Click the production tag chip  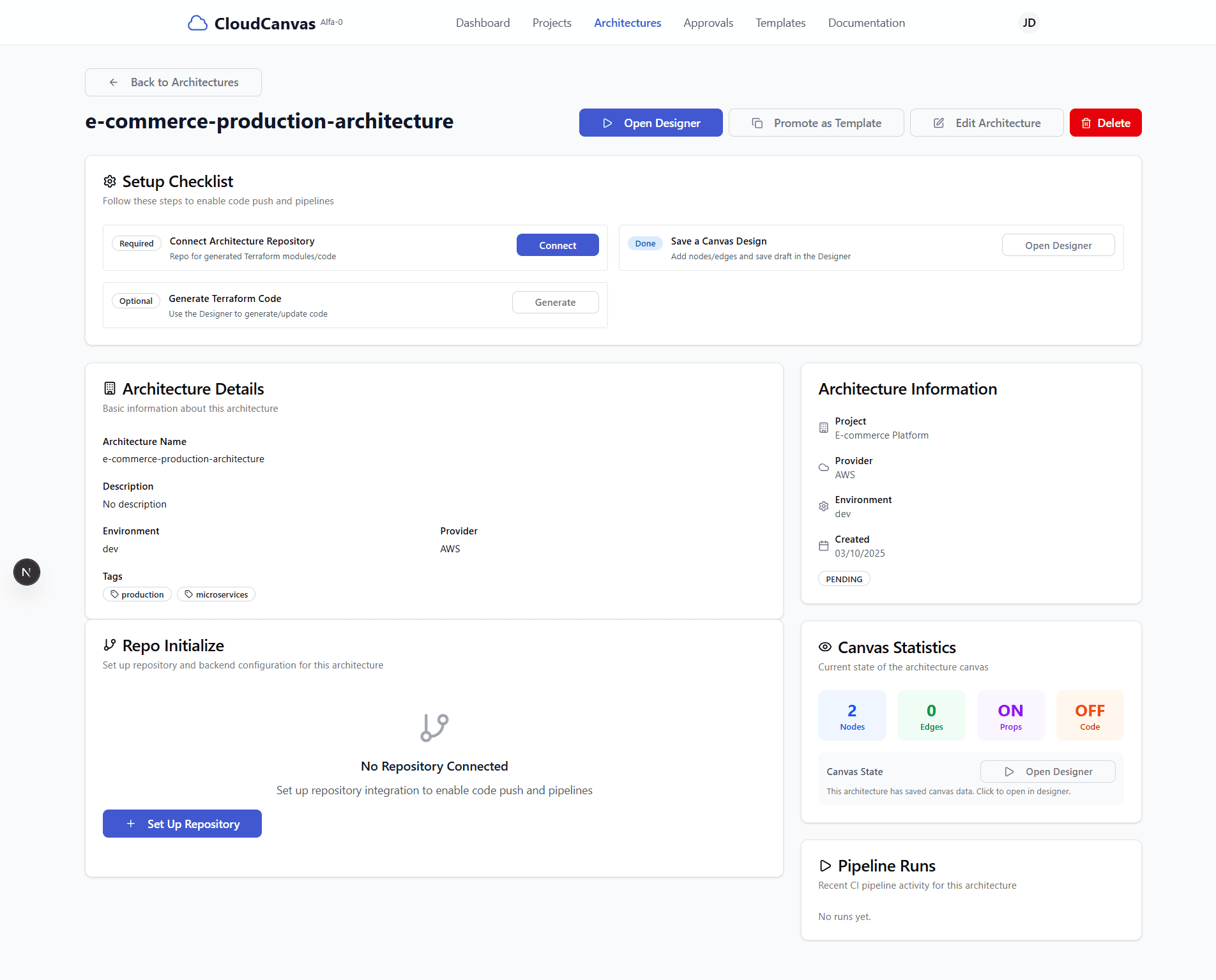(137, 594)
